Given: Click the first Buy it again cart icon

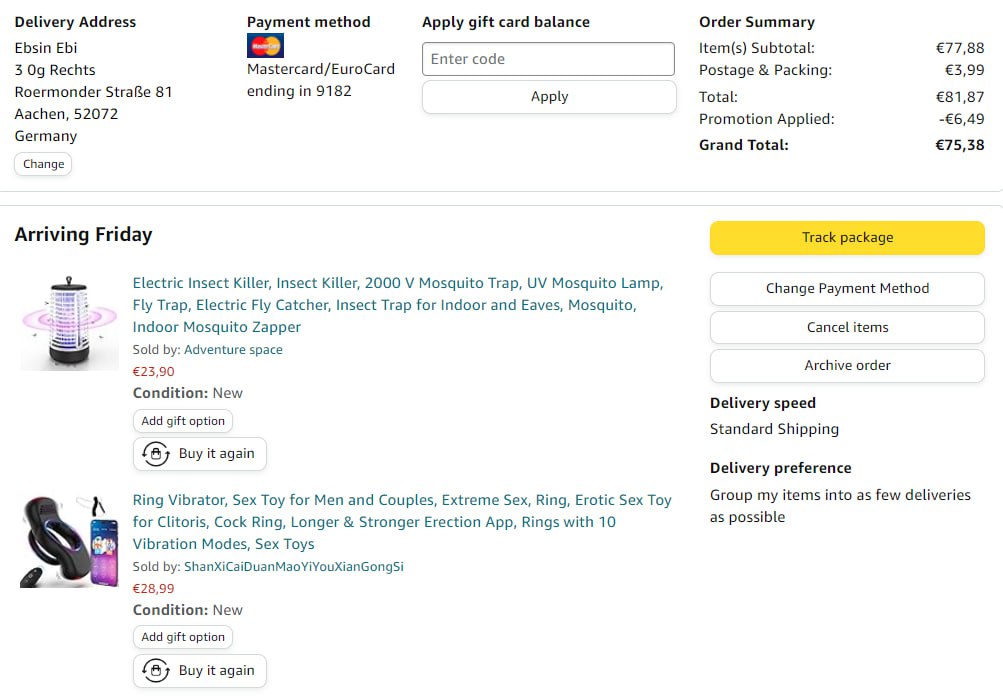Looking at the screenshot, I should click(156, 454).
